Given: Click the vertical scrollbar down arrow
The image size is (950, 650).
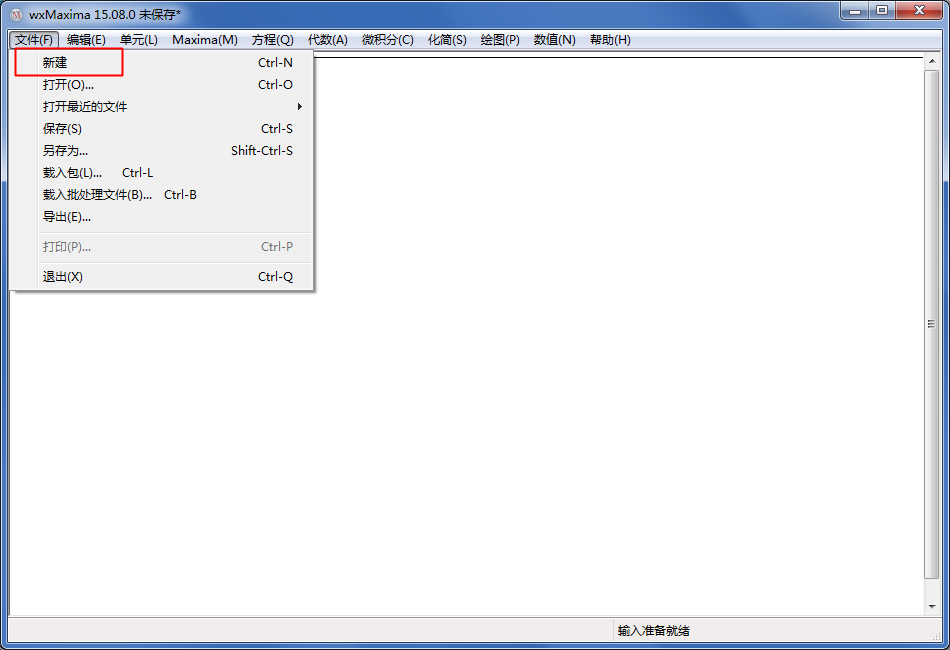Looking at the screenshot, I should click(932, 606).
